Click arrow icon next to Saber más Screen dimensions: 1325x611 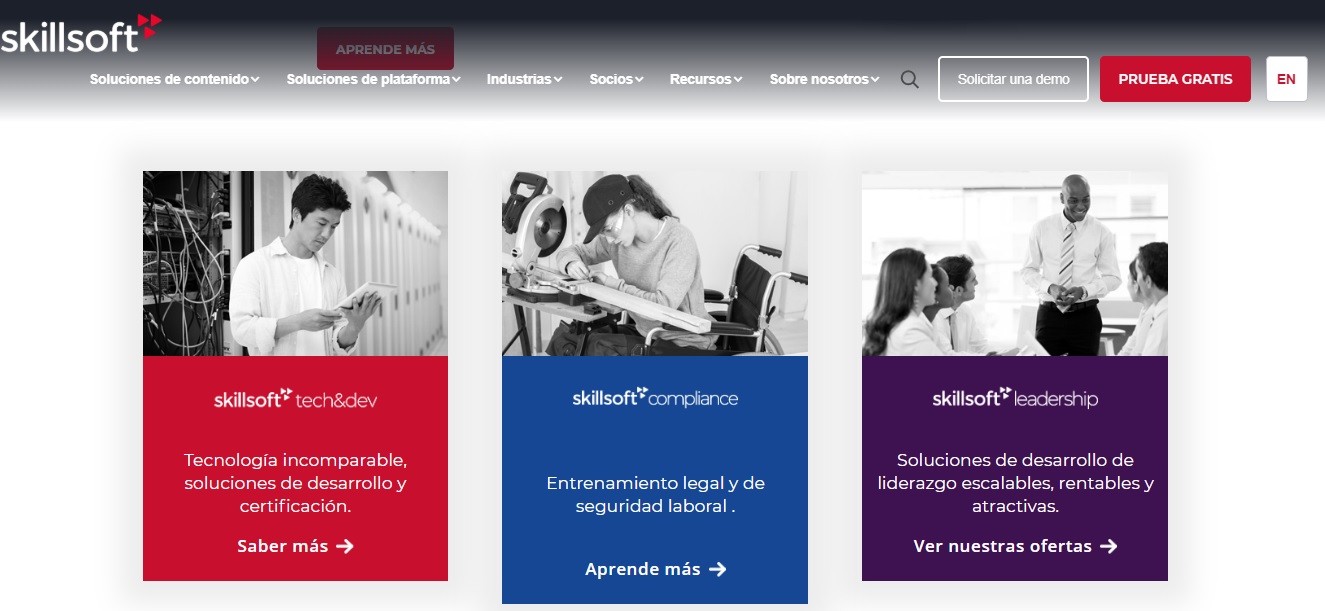[x=345, y=546]
